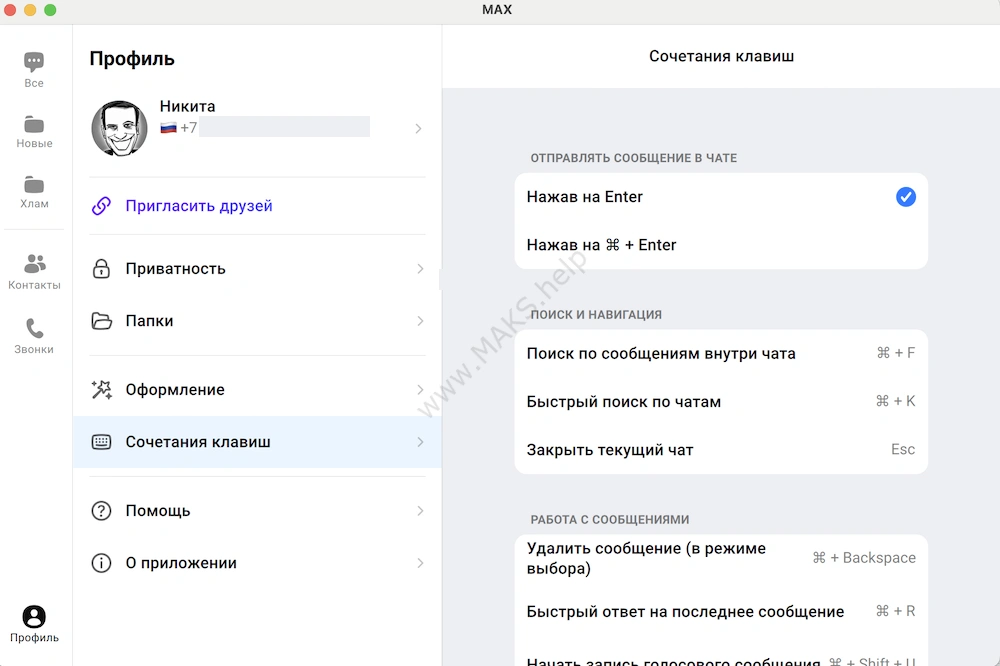Image resolution: width=1000 pixels, height=666 pixels.
Task: Click the Закрыть текущий чат shortcut row
Action: pos(720,450)
